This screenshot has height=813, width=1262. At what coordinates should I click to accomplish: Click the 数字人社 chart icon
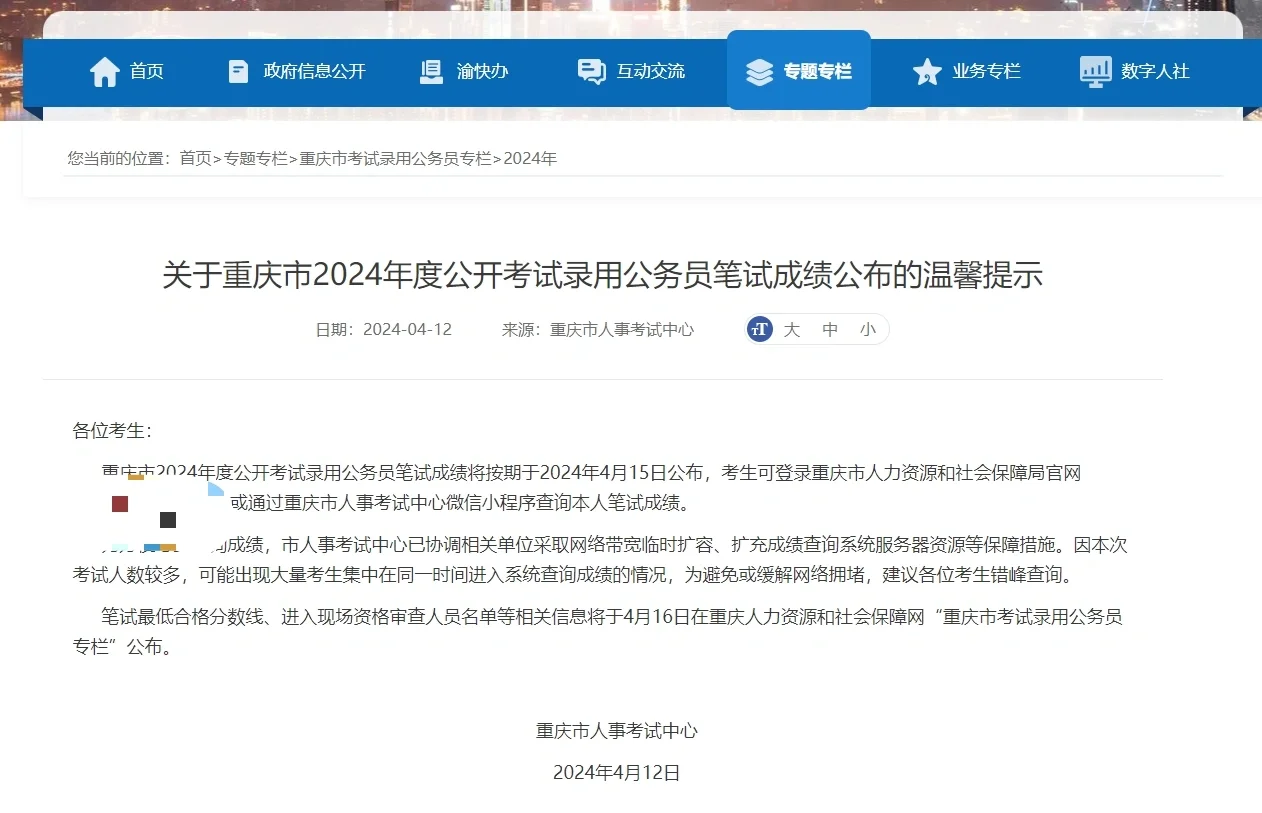coord(1094,70)
